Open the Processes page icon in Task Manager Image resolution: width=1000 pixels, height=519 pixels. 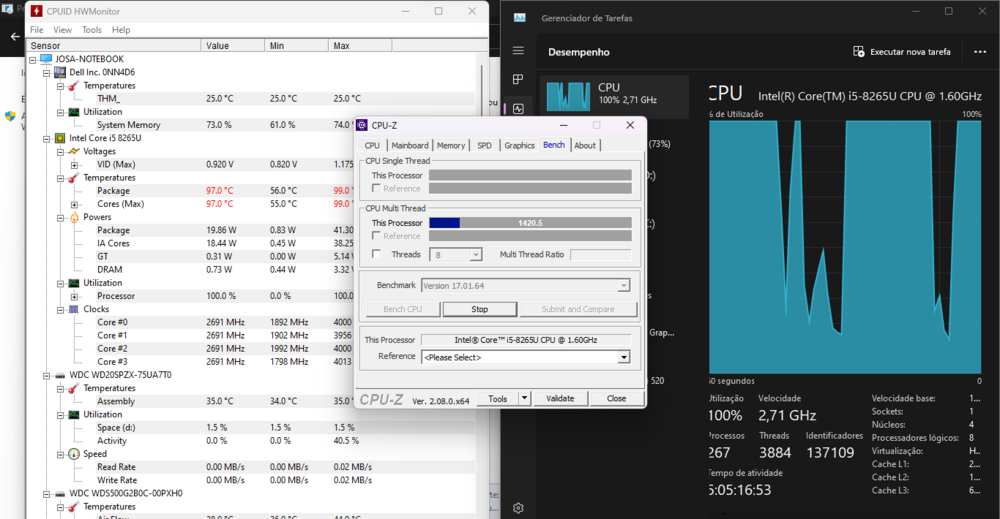pos(518,79)
